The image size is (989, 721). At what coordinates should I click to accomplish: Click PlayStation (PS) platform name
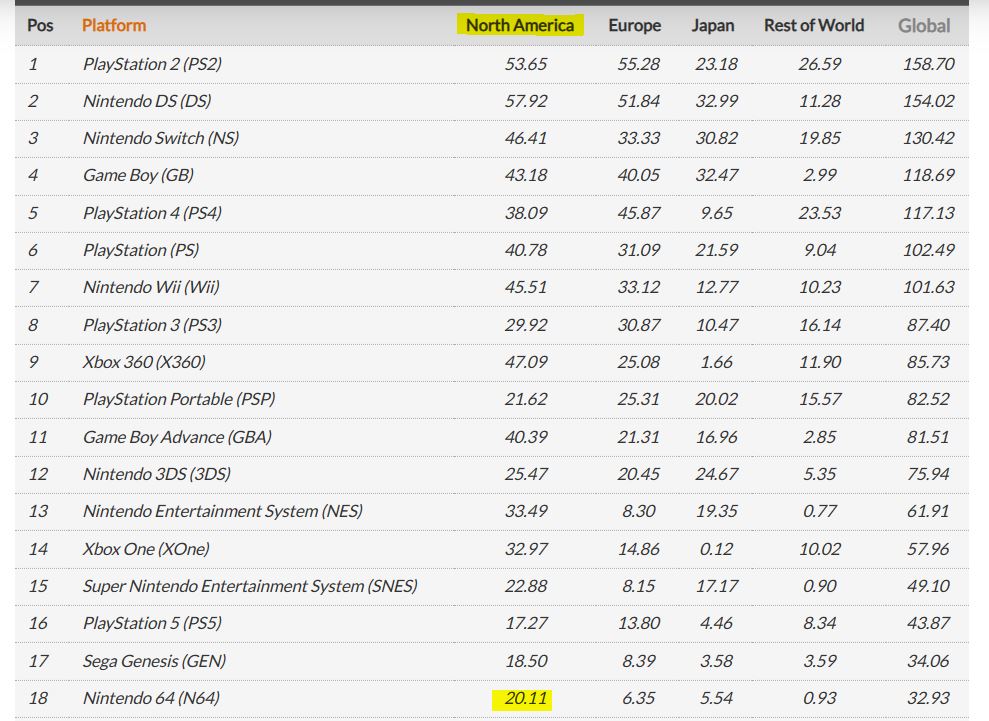(141, 250)
